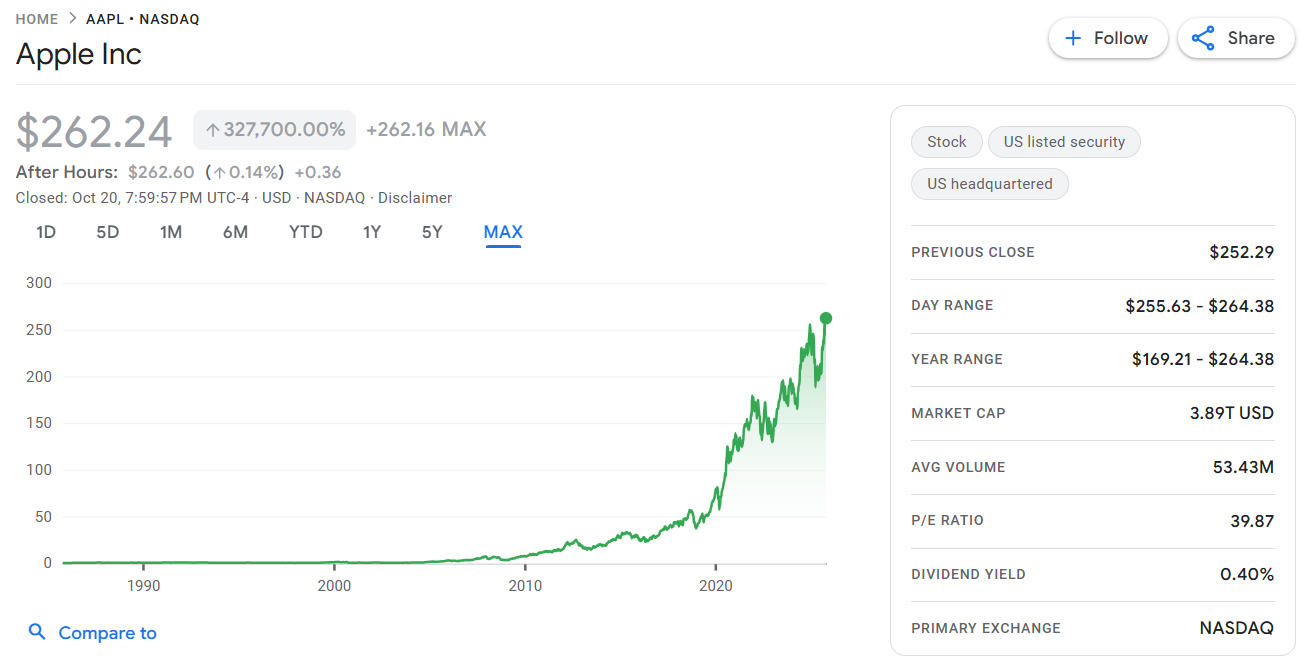
Task: Click the plus icon on Follow
Action: [x=1073, y=38]
